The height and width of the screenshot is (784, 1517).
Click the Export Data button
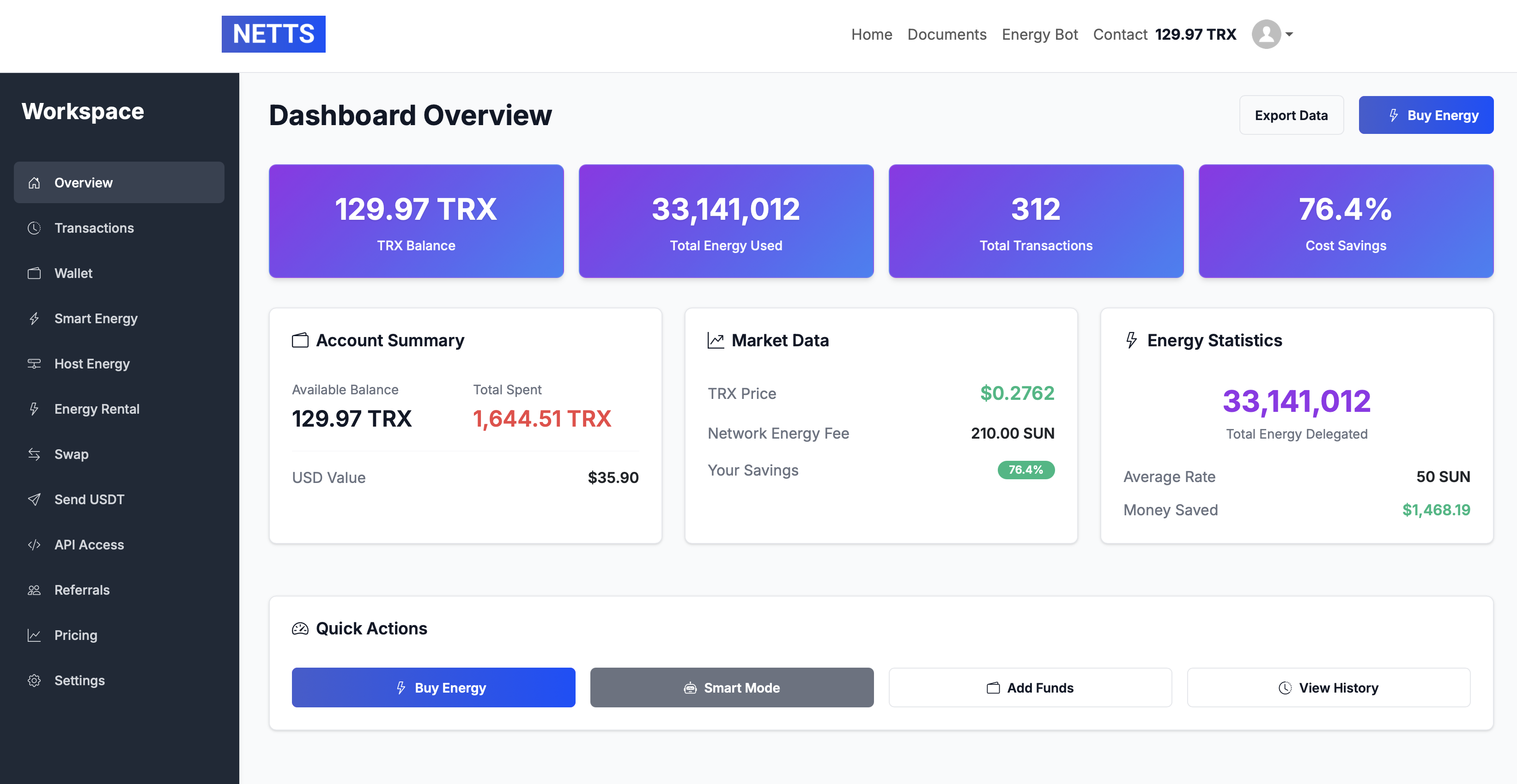[1292, 115]
